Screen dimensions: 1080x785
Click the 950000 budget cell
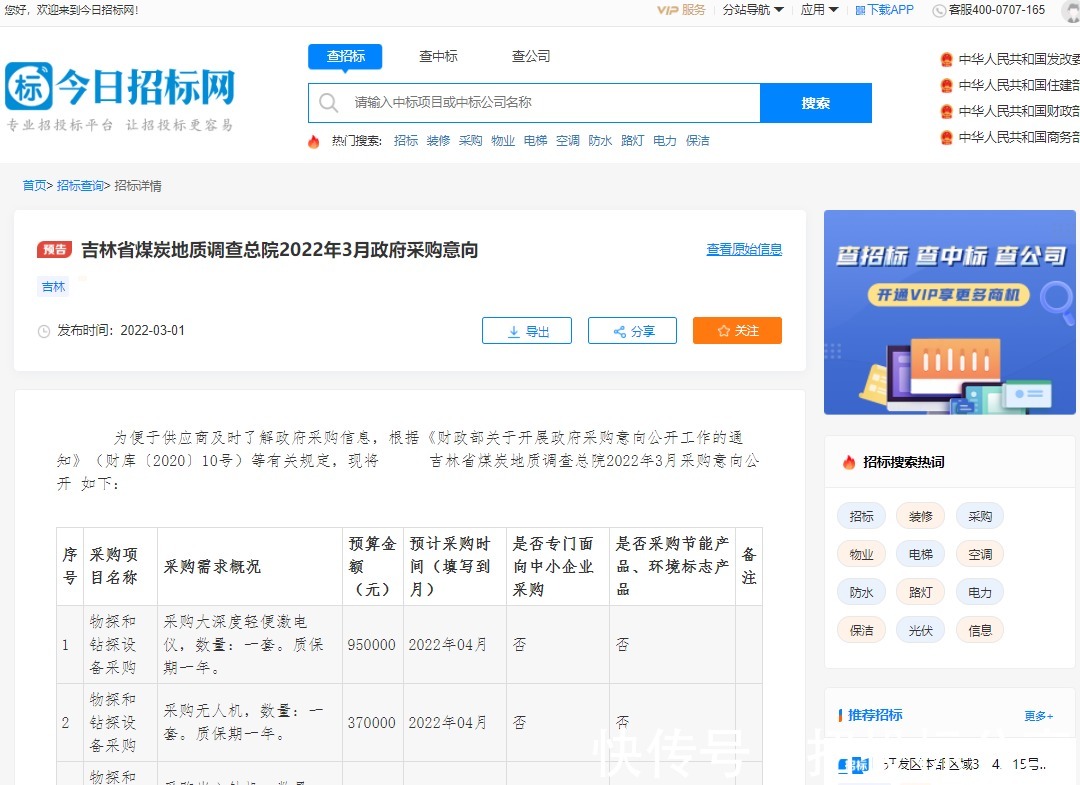pyautogui.click(x=372, y=645)
